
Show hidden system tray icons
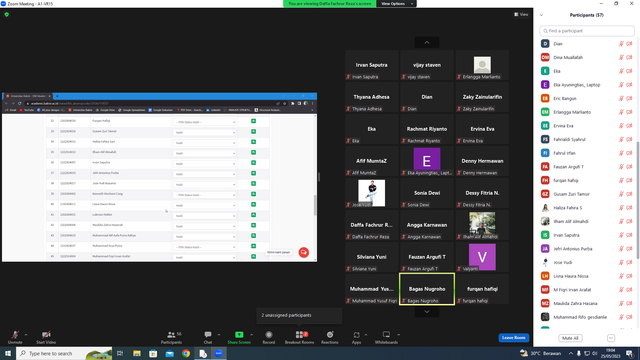coord(571,353)
